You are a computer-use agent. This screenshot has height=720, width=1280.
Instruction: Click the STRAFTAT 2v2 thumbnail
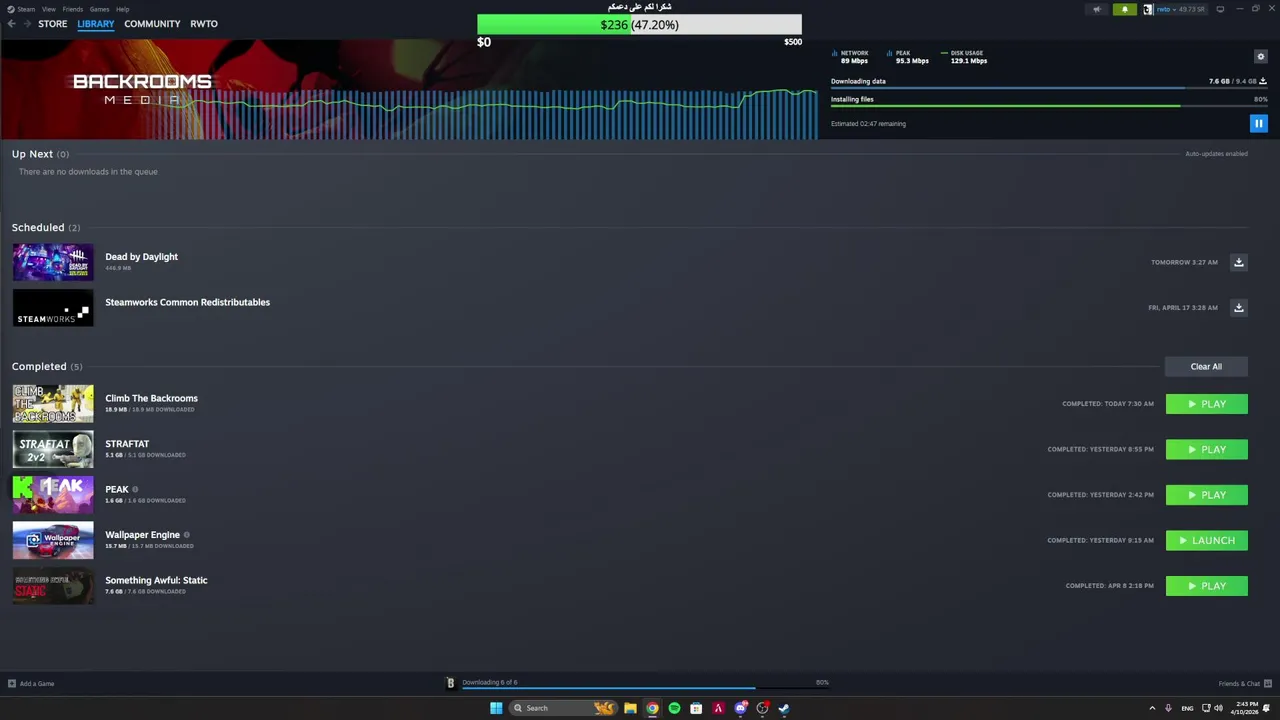(x=53, y=450)
